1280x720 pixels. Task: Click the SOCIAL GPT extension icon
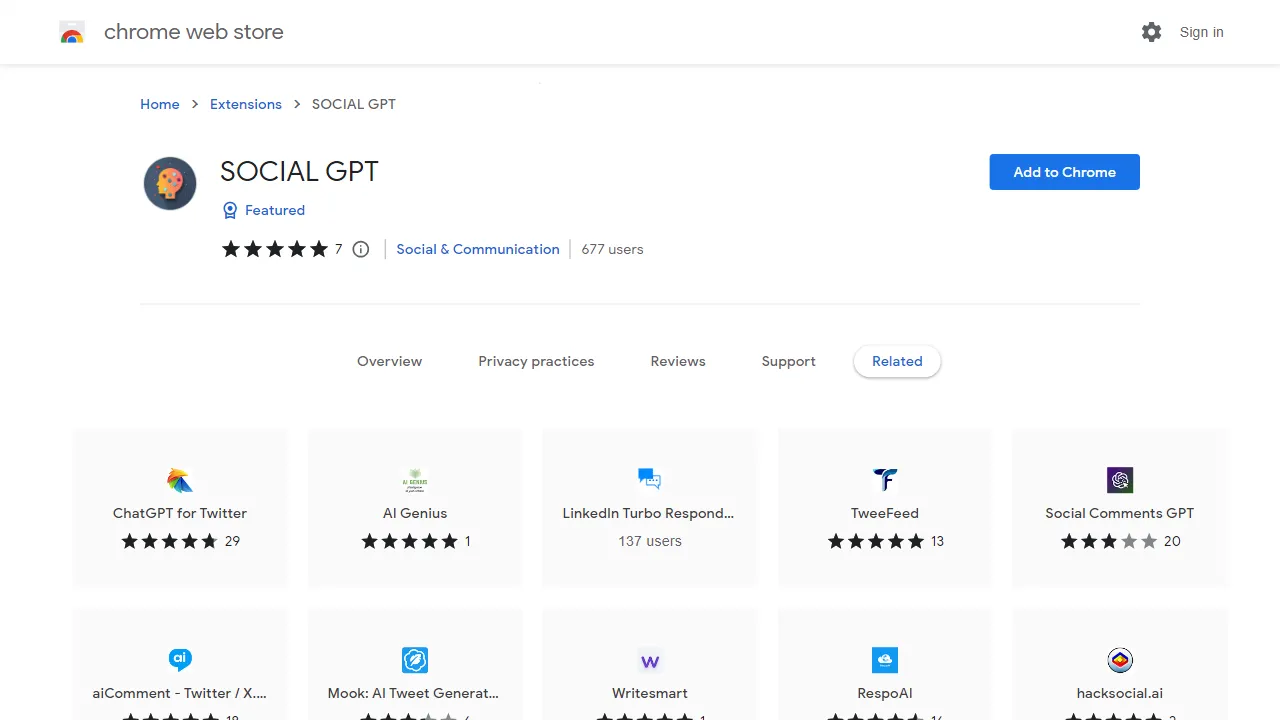170,183
